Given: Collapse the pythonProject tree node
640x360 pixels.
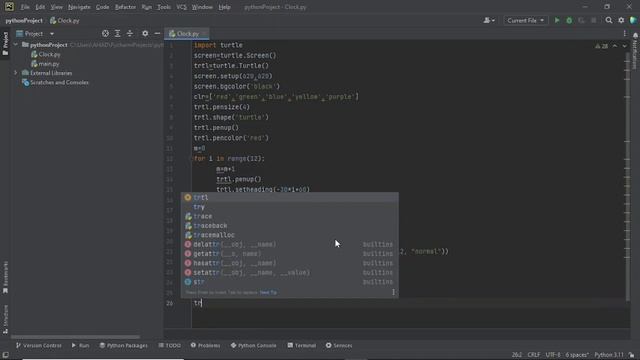Looking at the screenshot, I should (x=16, y=45).
